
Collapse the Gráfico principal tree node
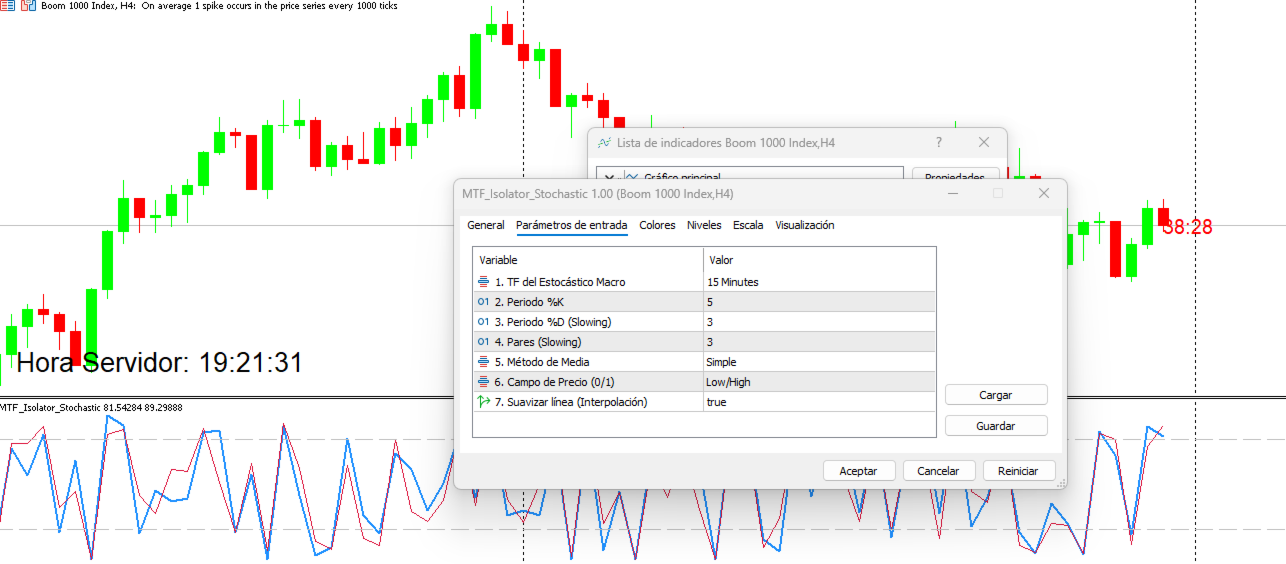click(x=610, y=177)
